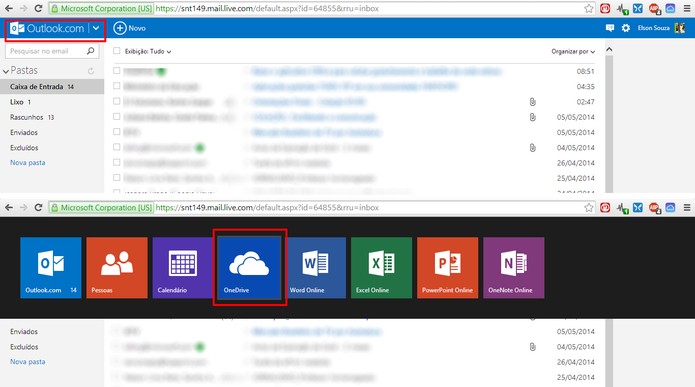This screenshot has height=387, width=695.
Task: Open the dropdown arrow next to the Outlook.com logo
Action: tap(96, 28)
